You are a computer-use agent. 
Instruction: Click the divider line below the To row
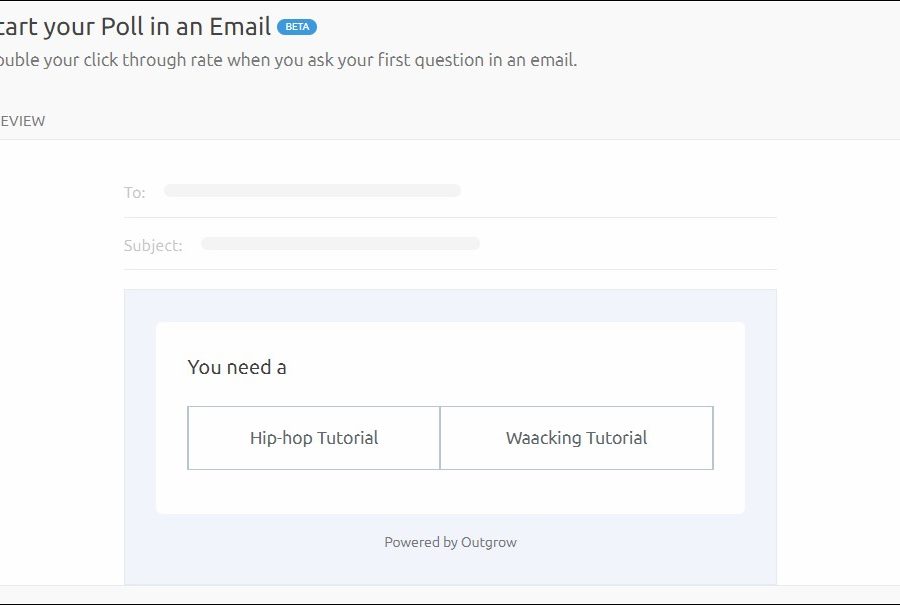[450, 217]
